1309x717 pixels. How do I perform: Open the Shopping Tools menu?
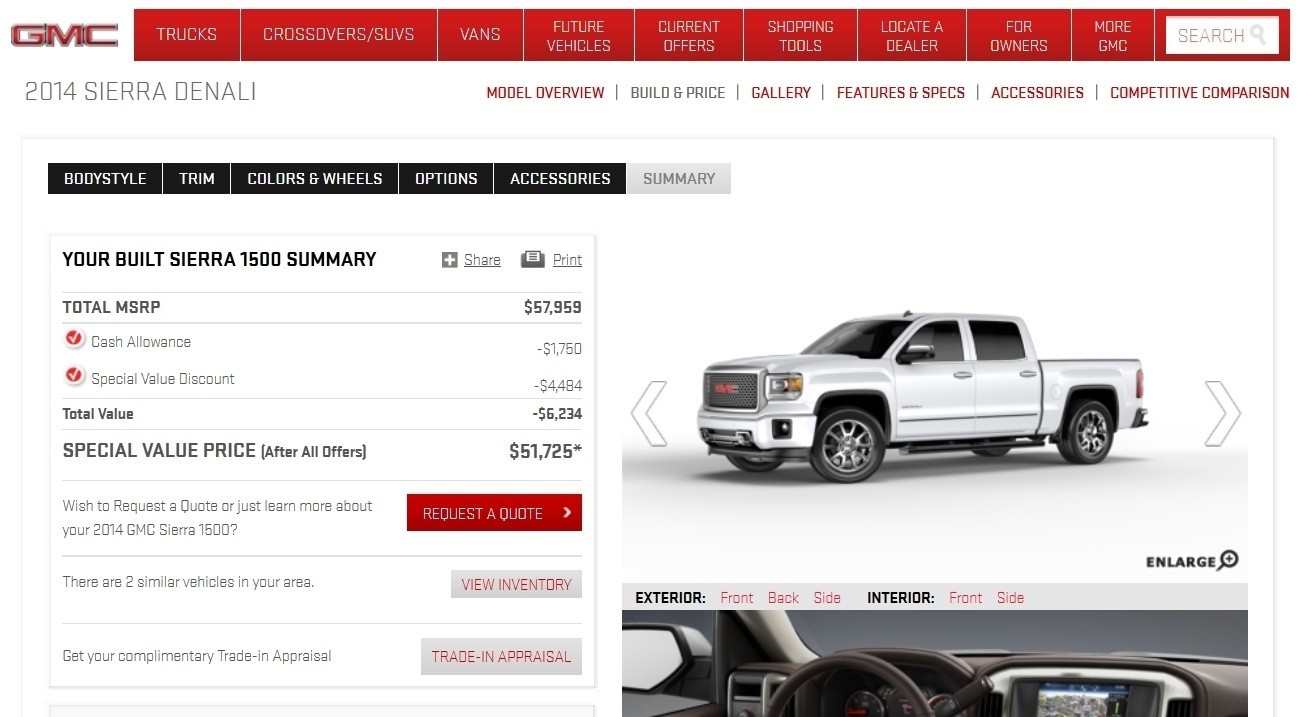tap(800, 35)
